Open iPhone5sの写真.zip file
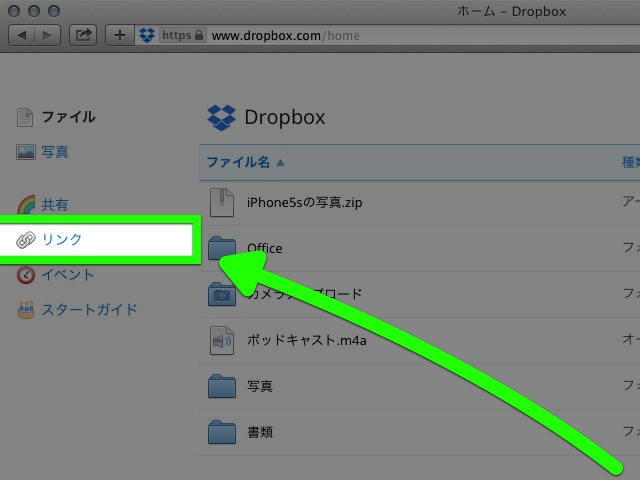Image resolution: width=640 pixels, height=480 pixels. (304, 202)
